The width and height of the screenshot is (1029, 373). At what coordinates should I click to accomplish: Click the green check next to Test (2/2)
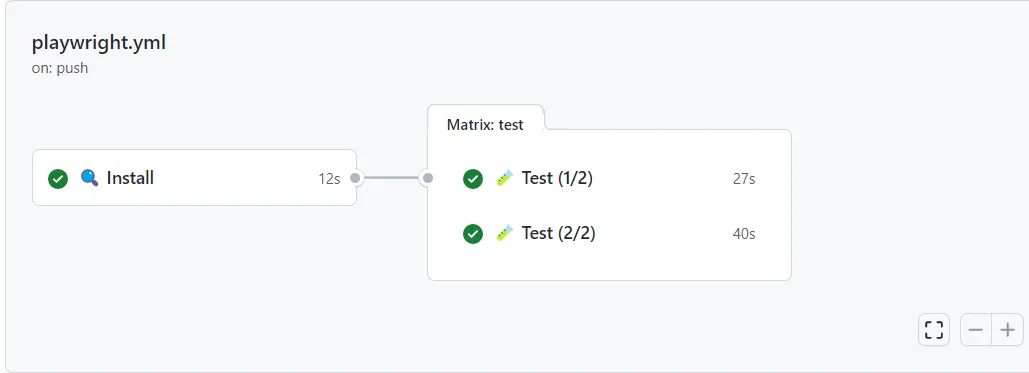coord(472,234)
